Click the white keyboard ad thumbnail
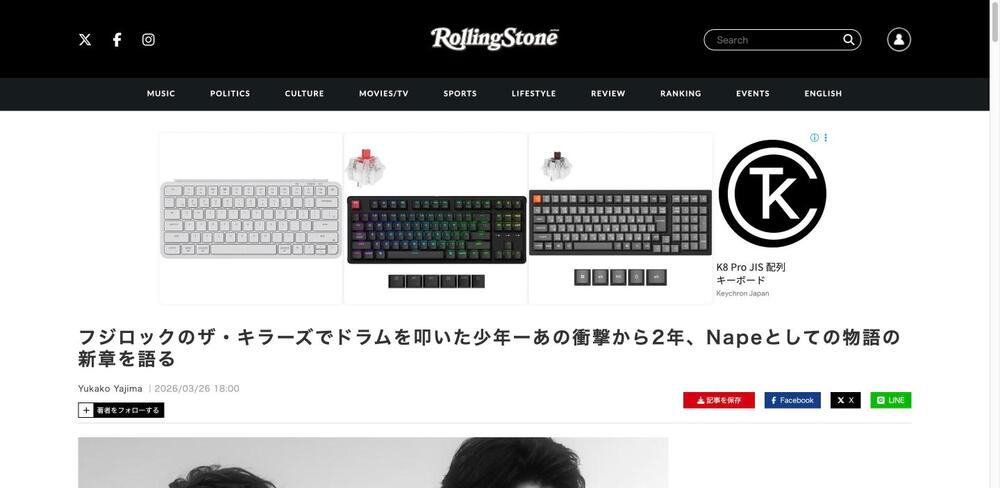 (251, 218)
